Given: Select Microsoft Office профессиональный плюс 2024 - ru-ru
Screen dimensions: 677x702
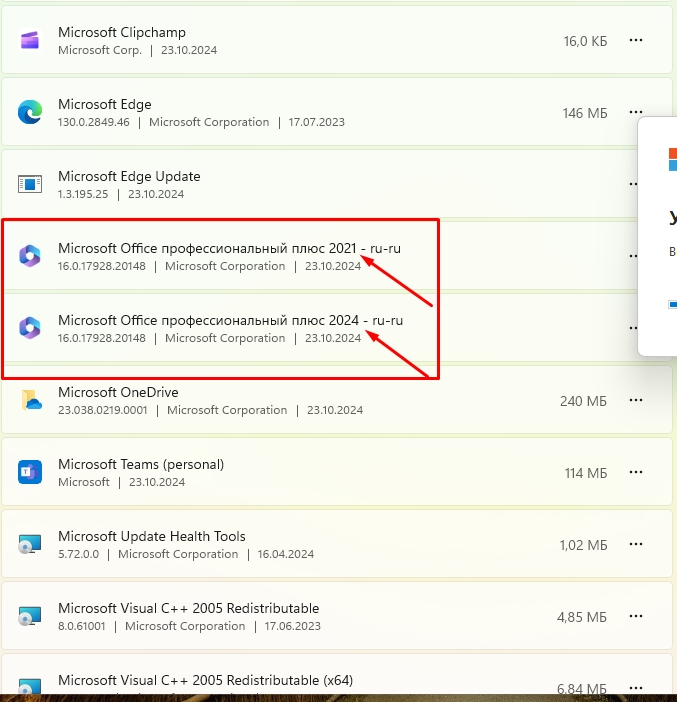Looking at the screenshot, I should [231, 320].
